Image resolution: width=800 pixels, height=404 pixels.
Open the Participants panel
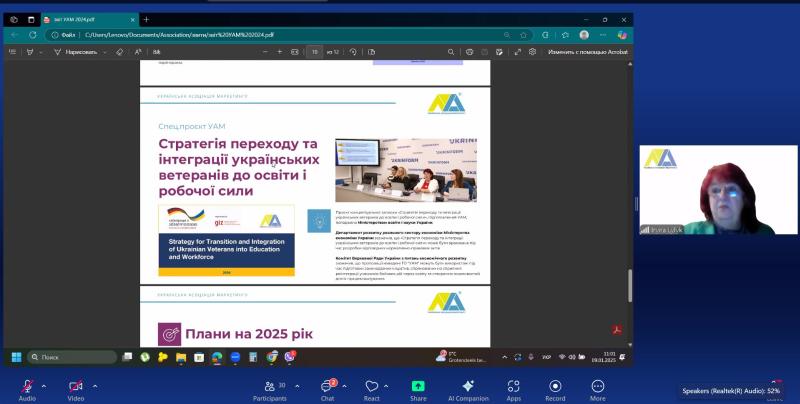268,386
